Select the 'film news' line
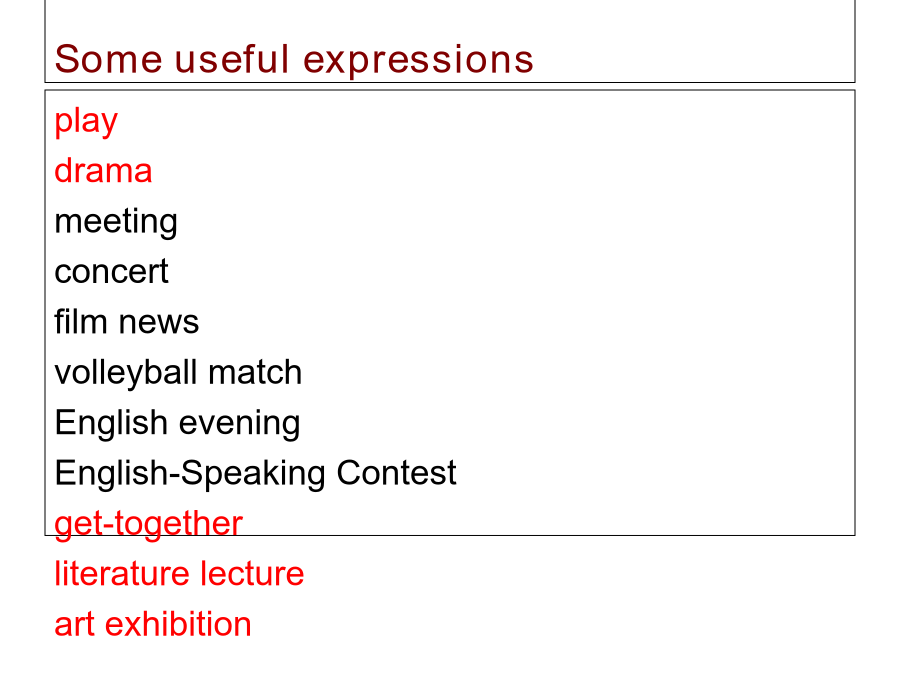The width and height of the screenshot is (900, 675). [x=126, y=321]
